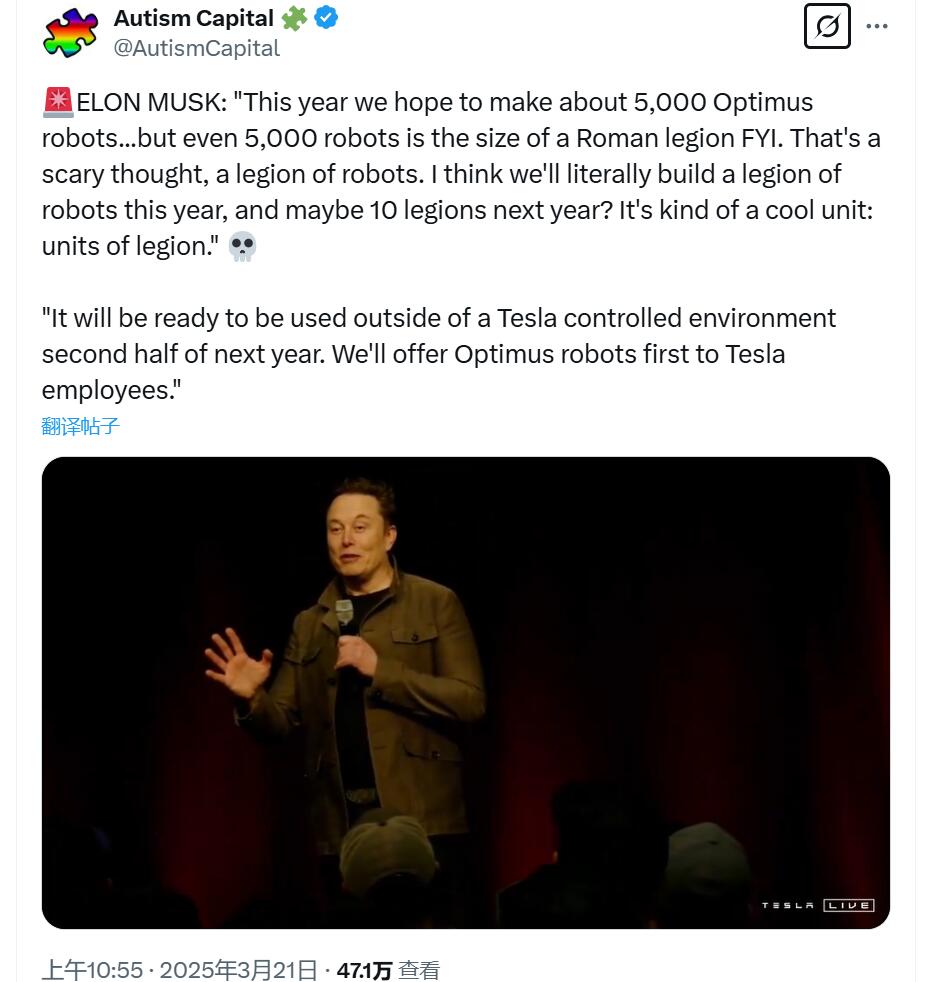Click the green puzzle piece emoji beside name
The image size is (945, 982).
click(294, 17)
